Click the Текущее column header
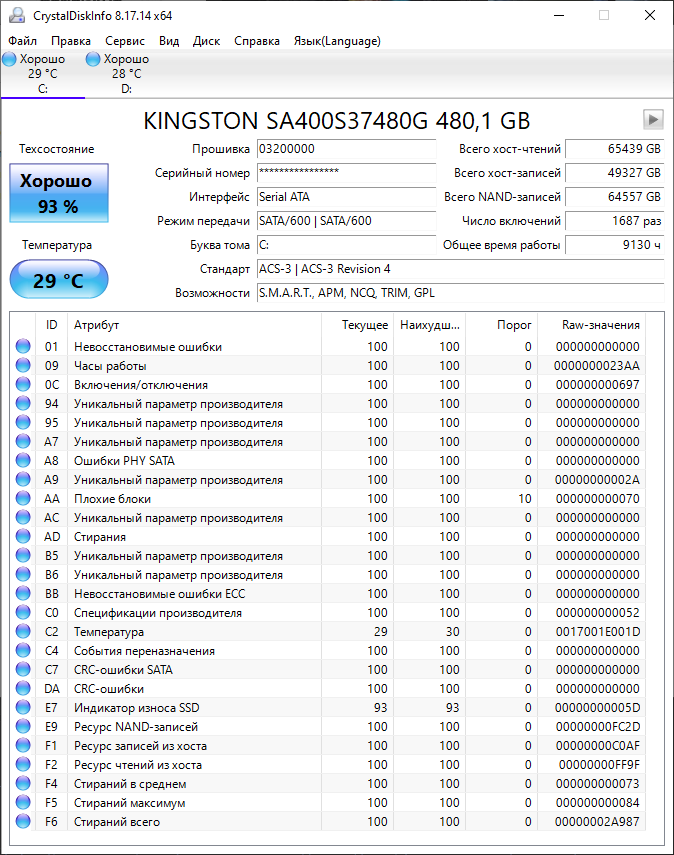Viewport: 674px width, 855px height. [x=357, y=325]
